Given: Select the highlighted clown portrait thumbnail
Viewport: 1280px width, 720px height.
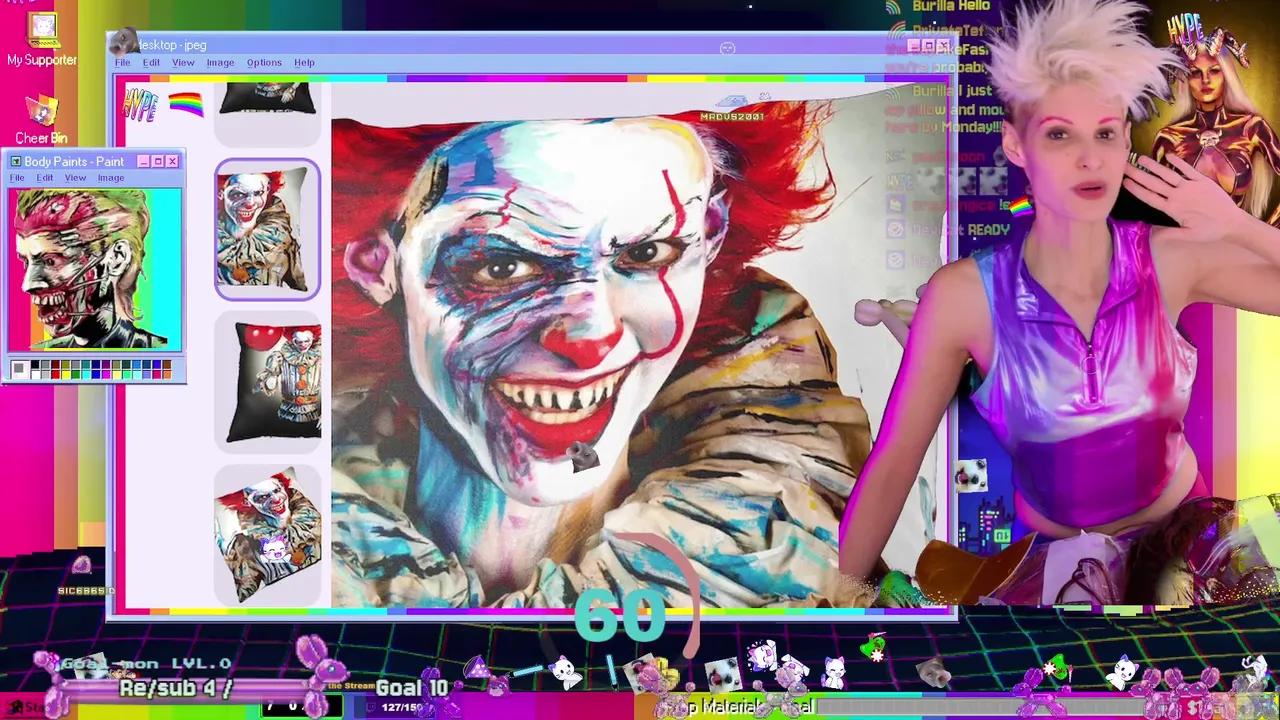Looking at the screenshot, I should click(x=267, y=230).
